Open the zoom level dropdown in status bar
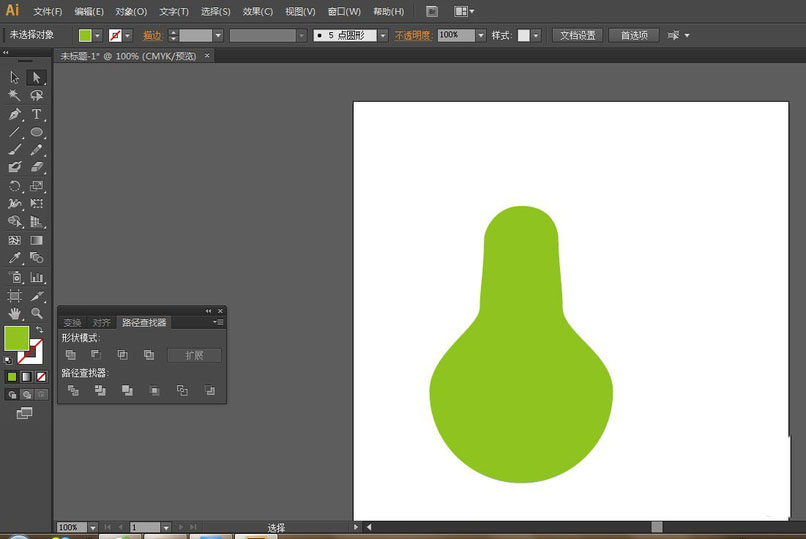806x539 pixels. tap(93, 527)
